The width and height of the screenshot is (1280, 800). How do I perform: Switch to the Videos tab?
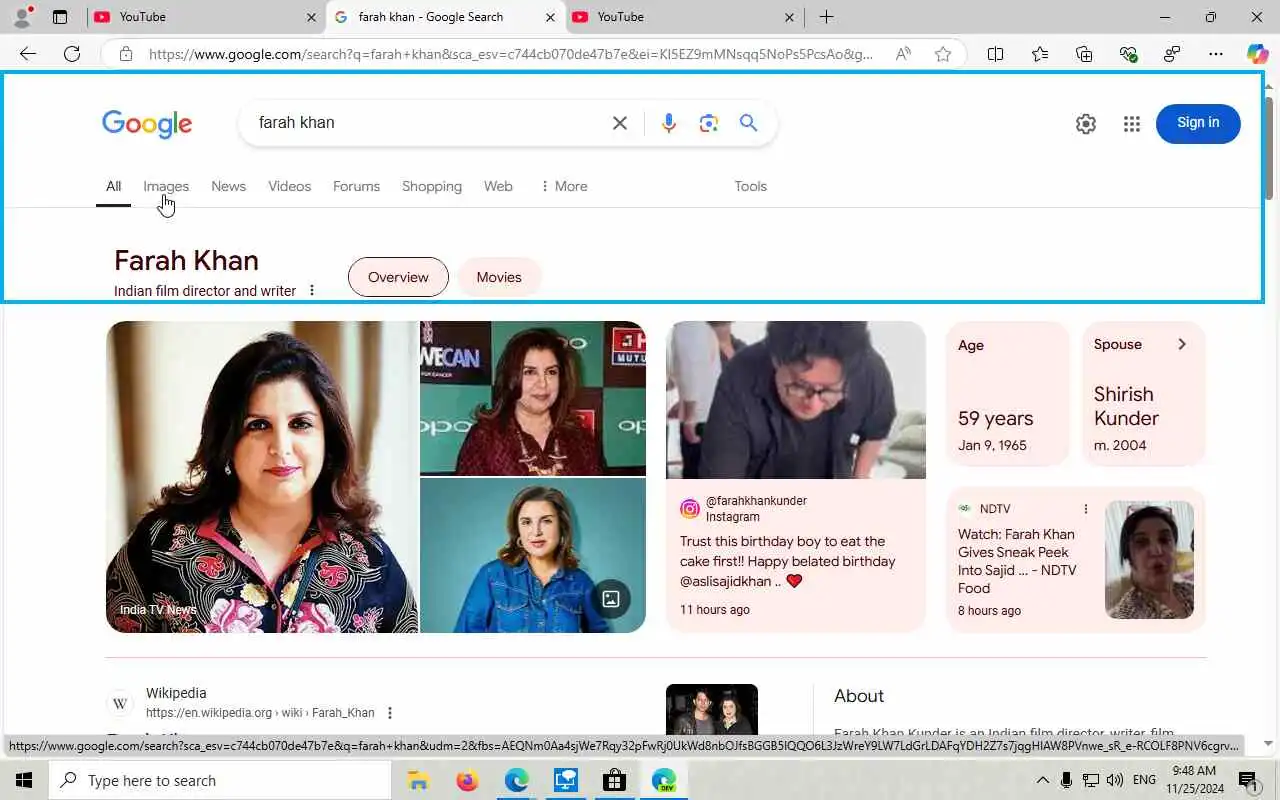289,186
